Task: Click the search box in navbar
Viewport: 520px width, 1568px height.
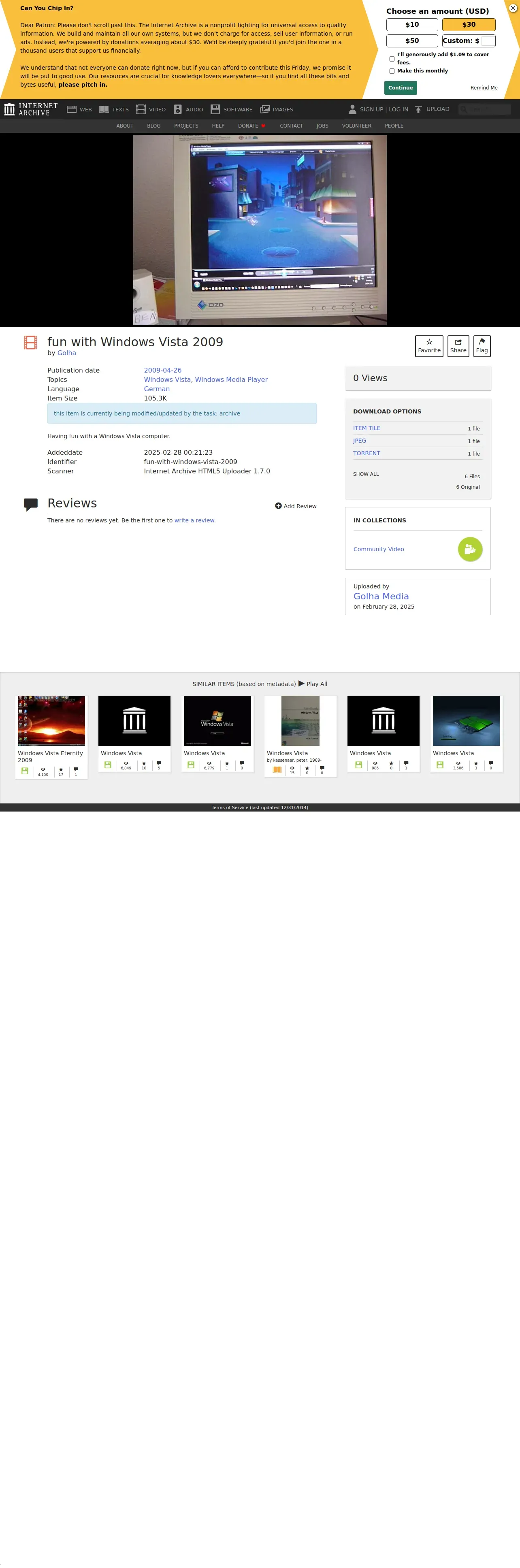Action: (484, 110)
